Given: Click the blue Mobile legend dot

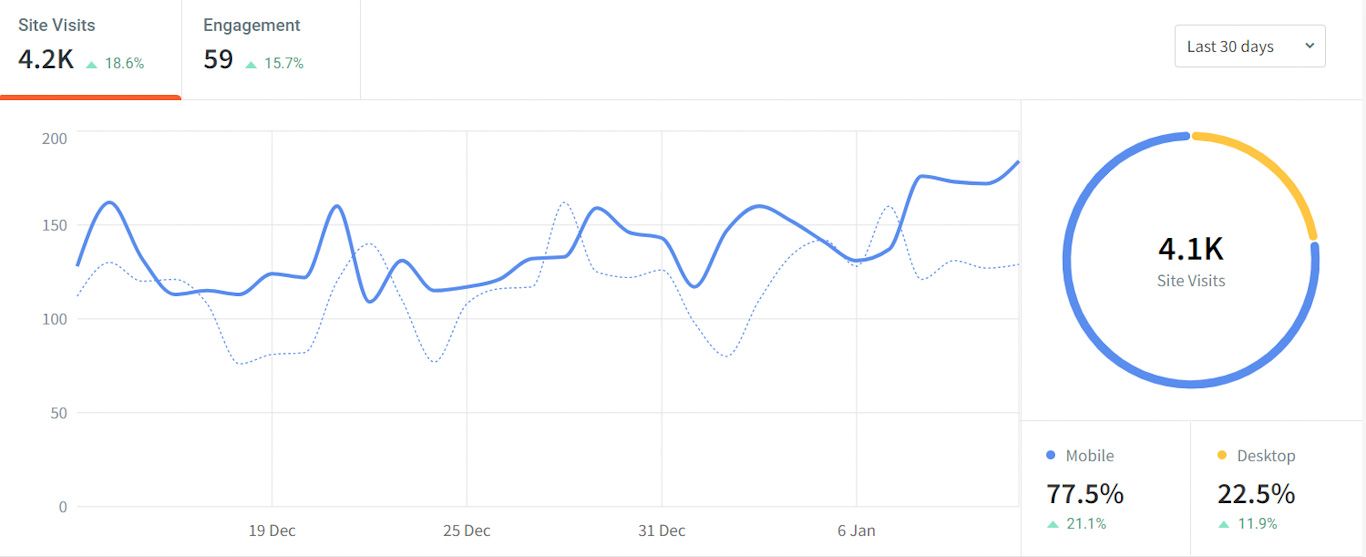Looking at the screenshot, I should tap(1051, 455).
